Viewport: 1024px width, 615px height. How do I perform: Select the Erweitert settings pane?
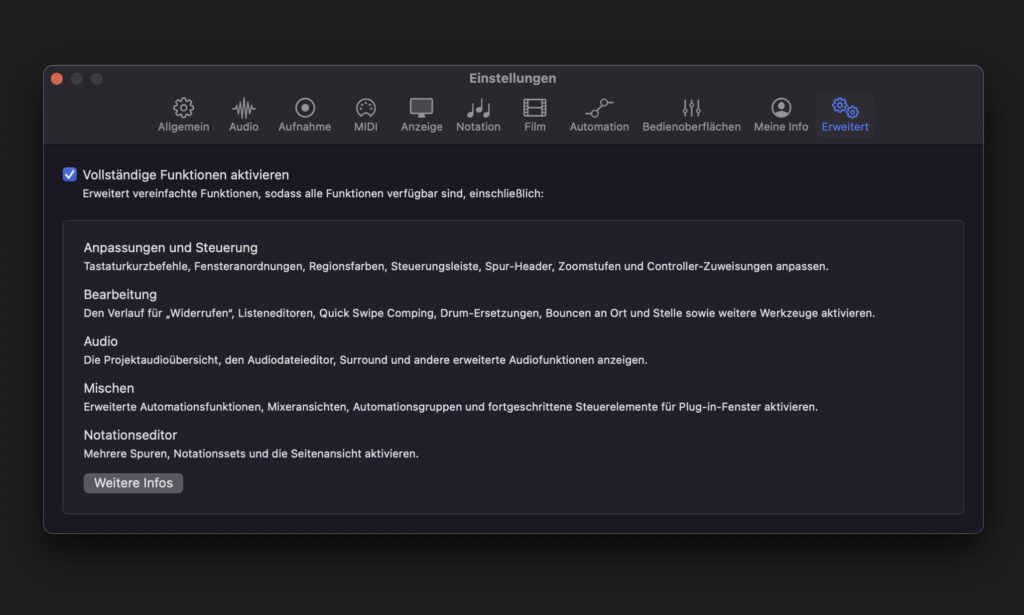(845, 115)
